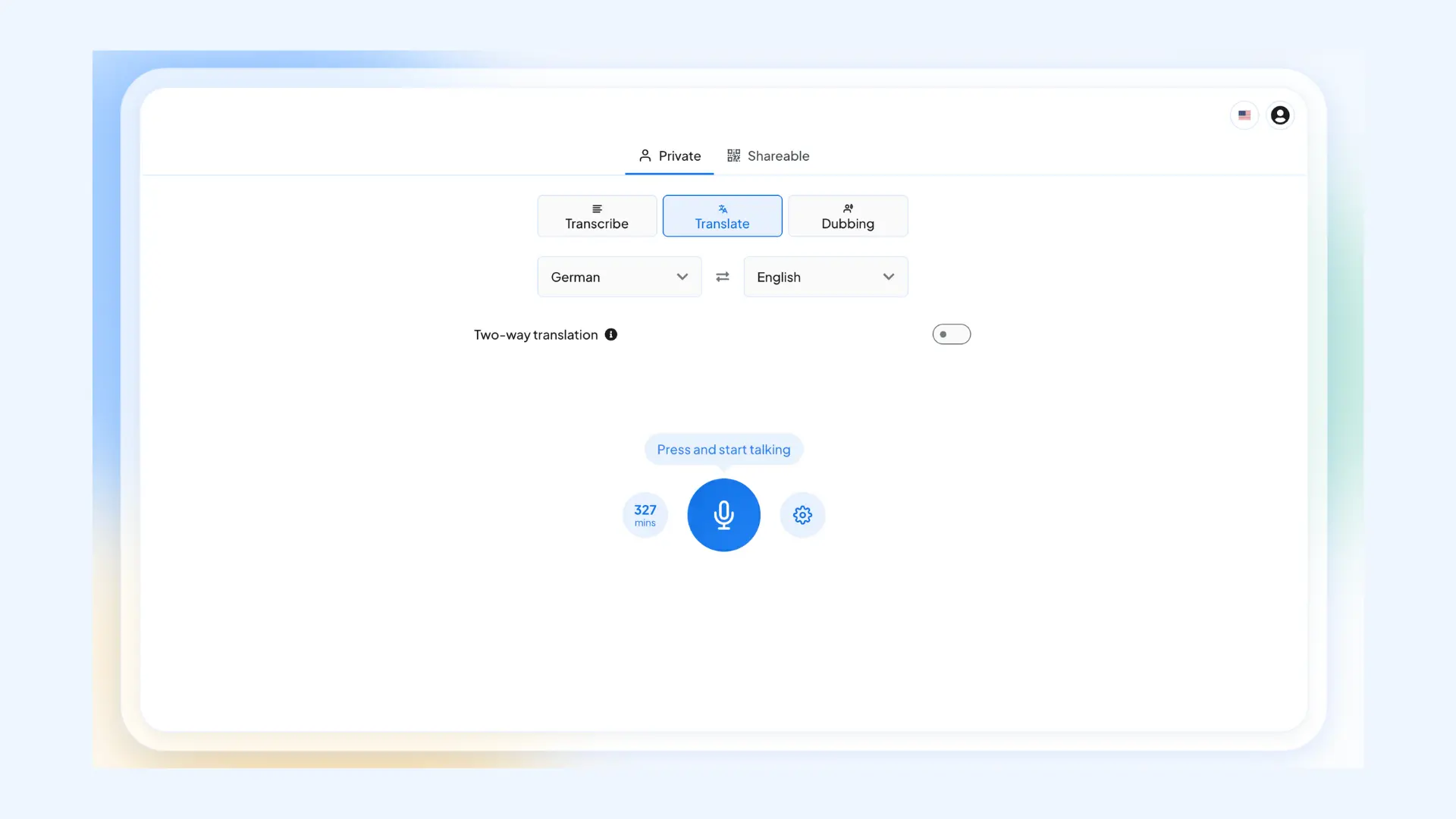
Task: Click the US flag language selector
Action: (x=1244, y=115)
